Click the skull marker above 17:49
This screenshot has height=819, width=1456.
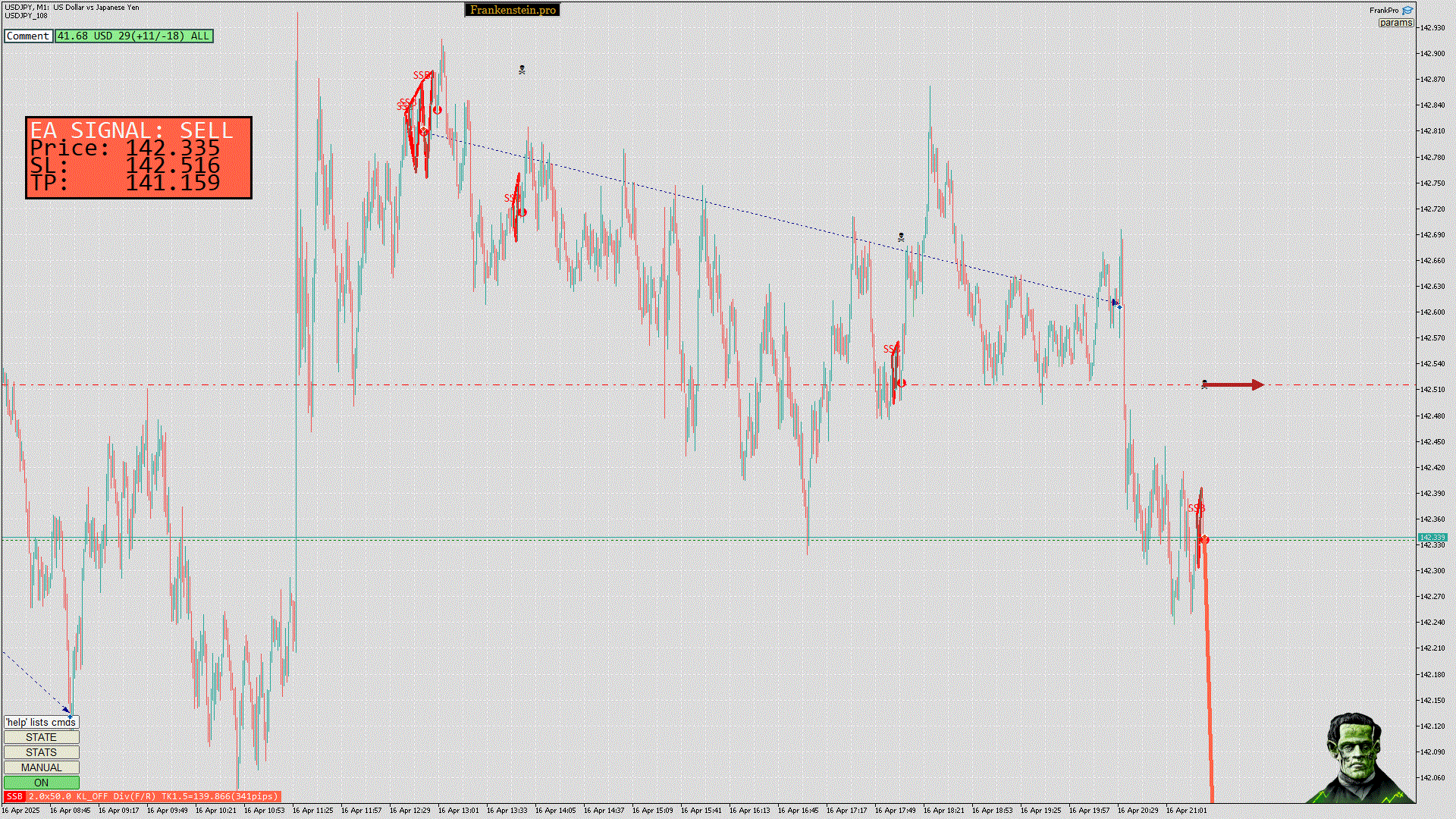tap(901, 237)
